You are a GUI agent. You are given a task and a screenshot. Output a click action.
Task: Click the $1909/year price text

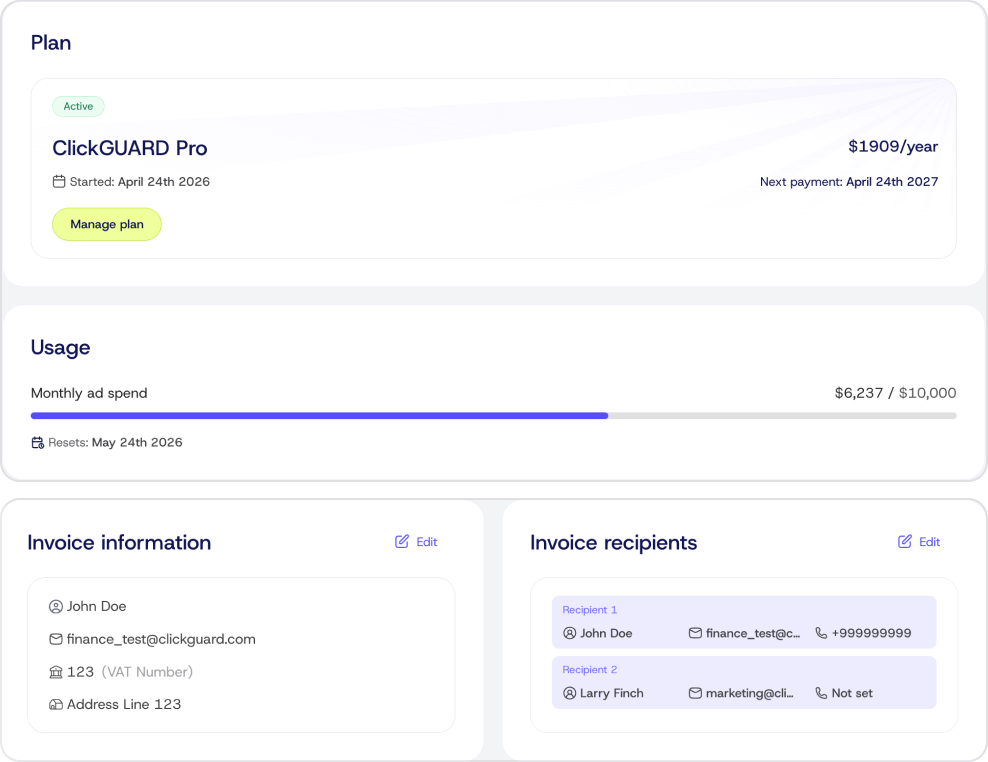893,146
